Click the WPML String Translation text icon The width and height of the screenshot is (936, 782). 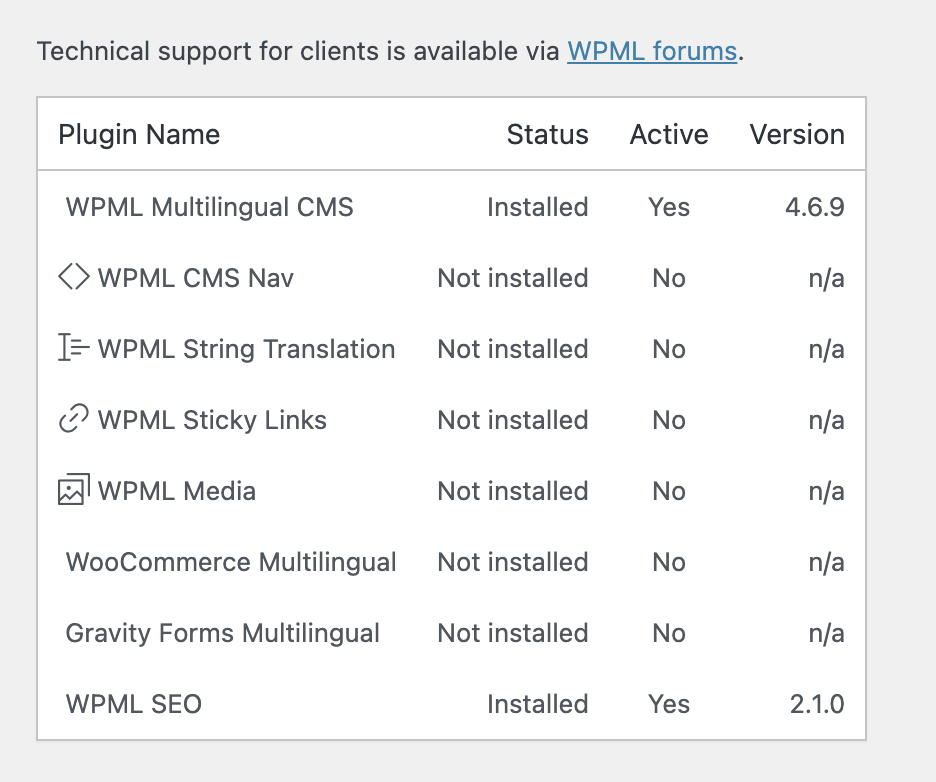pos(74,348)
